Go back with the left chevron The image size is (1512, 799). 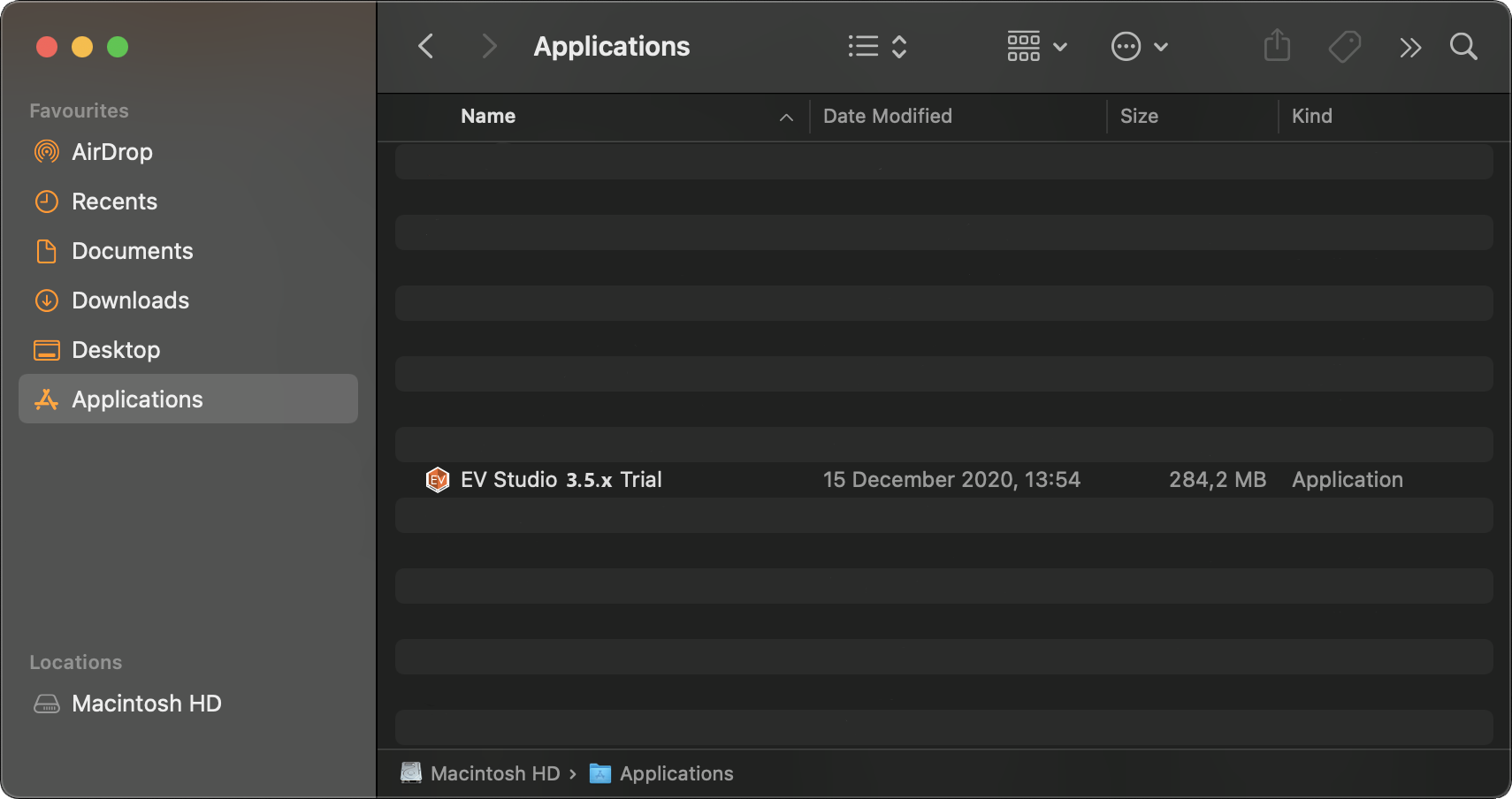click(426, 46)
